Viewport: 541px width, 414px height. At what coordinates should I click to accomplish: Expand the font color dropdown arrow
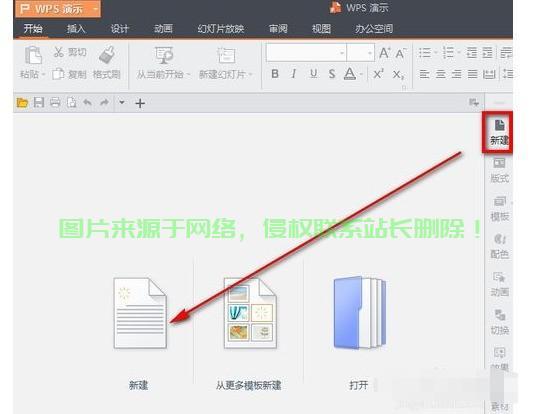pyautogui.click(x=361, y=75)
